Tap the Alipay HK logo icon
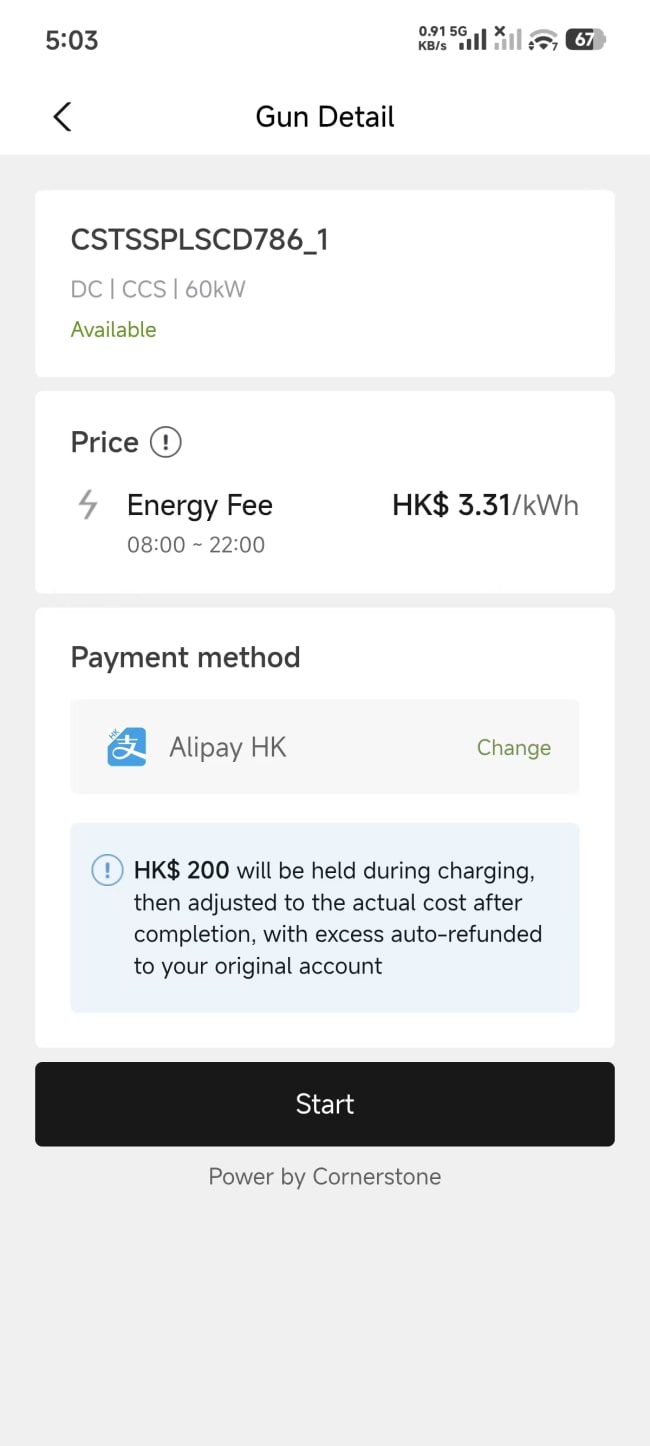Image resolution: width=650 pixels, height=1446 pixels. click(127, 747)
